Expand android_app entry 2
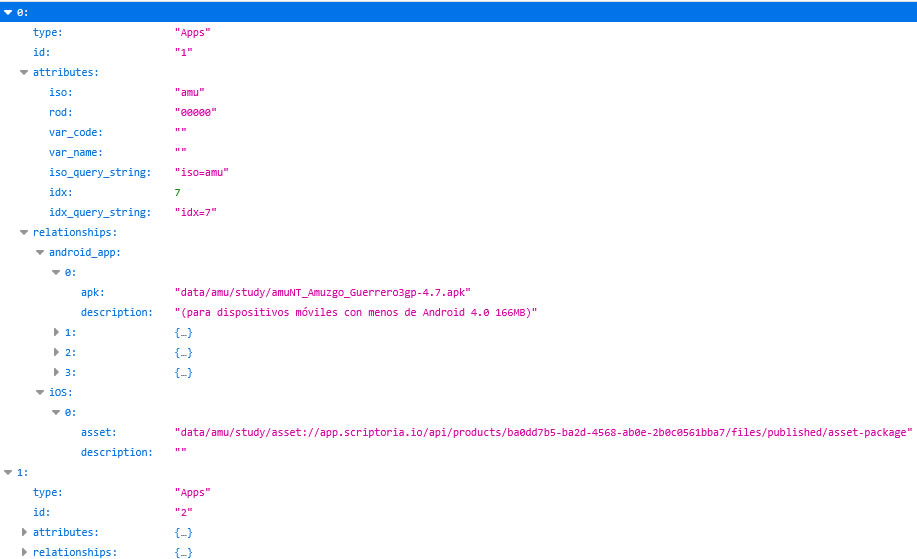 click(57, 352)
